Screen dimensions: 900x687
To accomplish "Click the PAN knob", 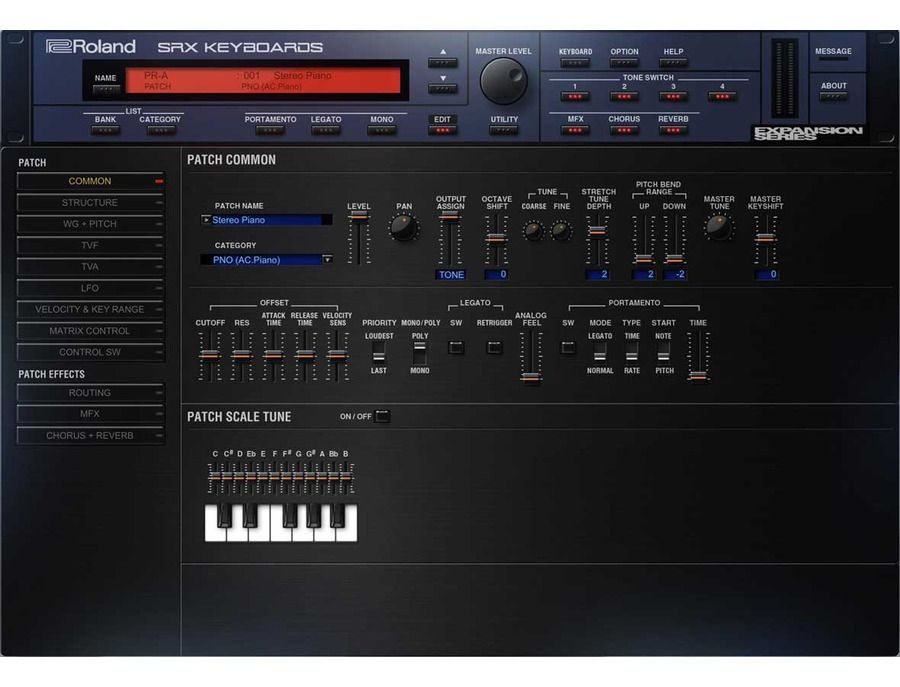I will pyautogui.click(x=404, y=228).
